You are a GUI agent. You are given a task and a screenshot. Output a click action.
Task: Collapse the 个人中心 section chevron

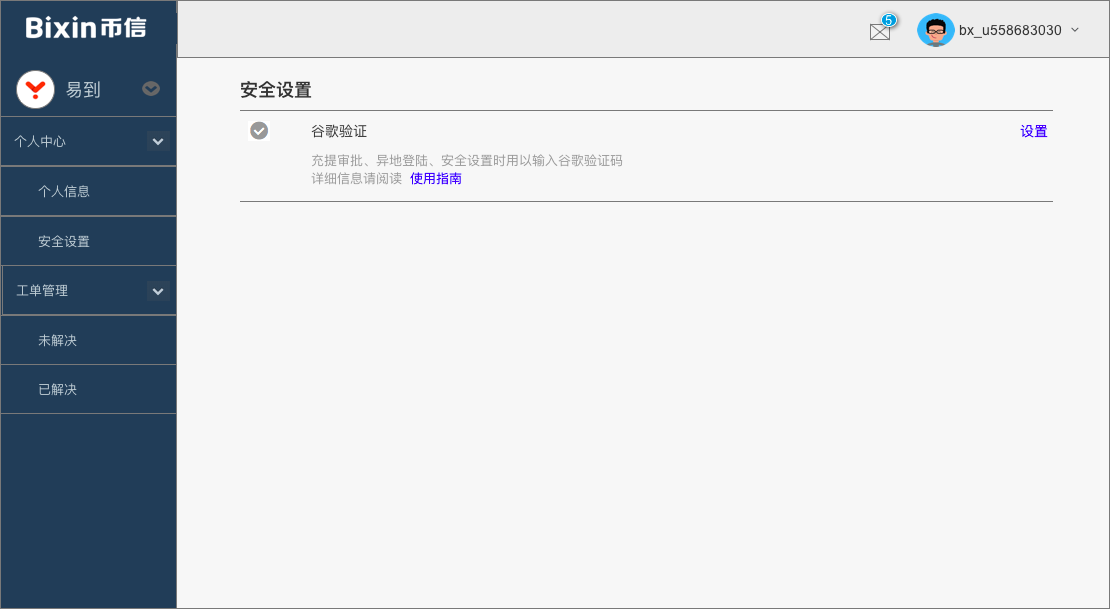click(x=158, y=142)
